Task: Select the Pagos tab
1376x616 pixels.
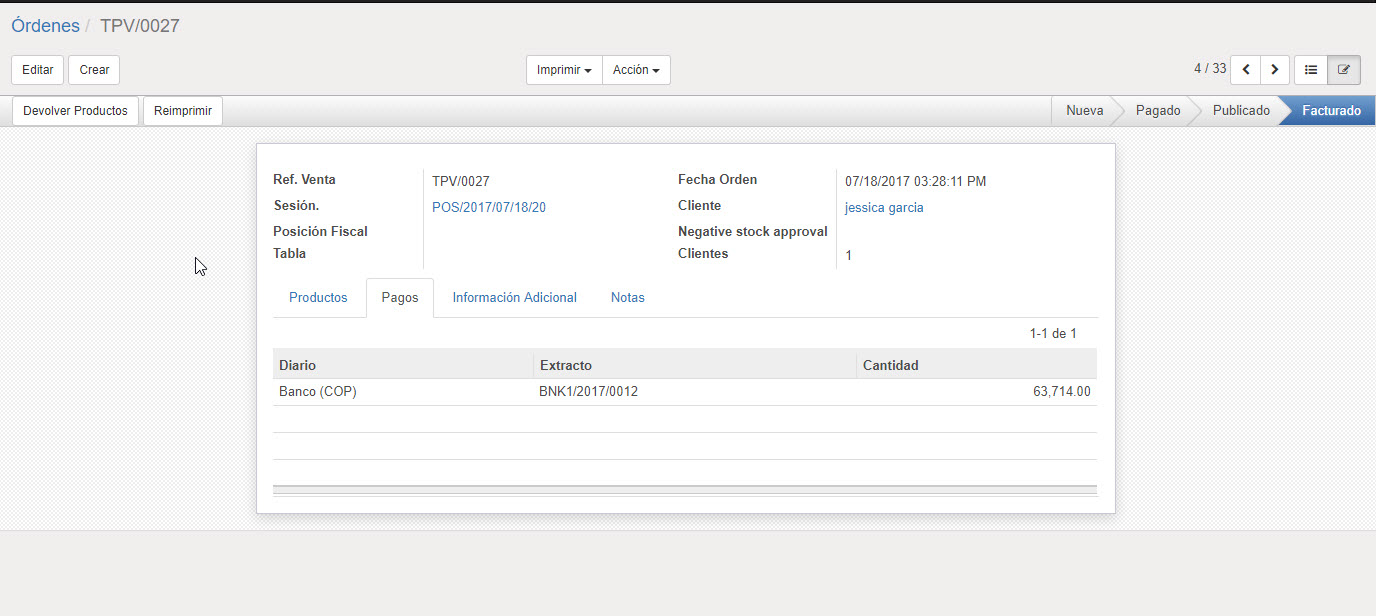Action: [400, 298]
